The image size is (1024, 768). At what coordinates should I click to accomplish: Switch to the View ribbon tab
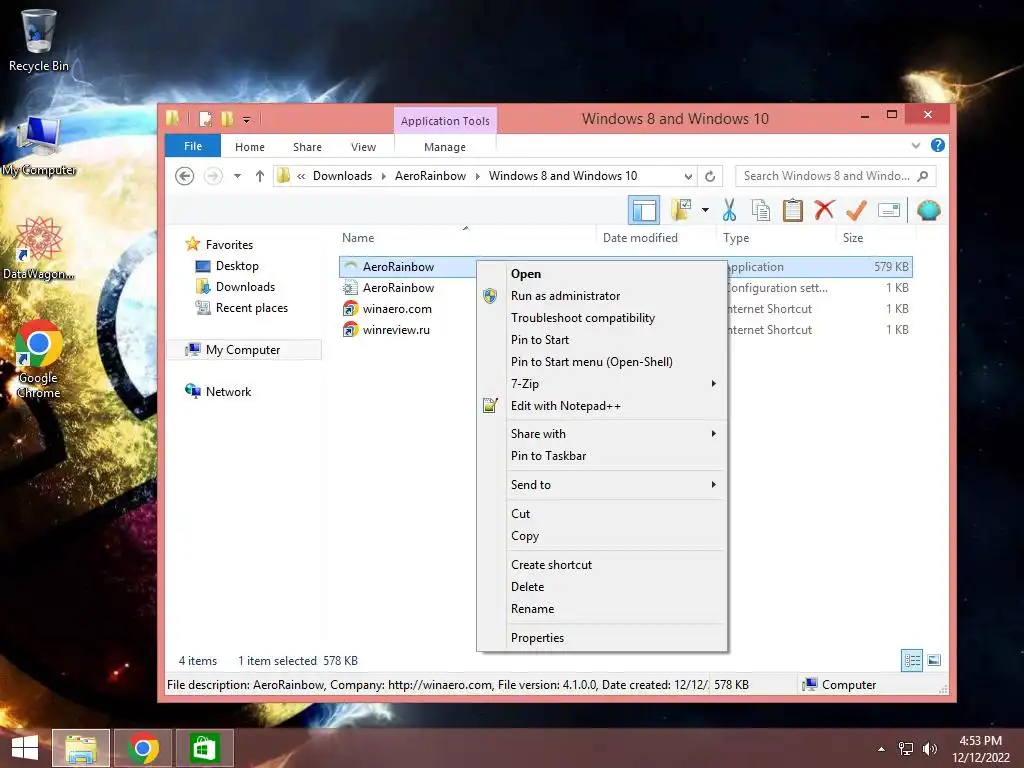pos(363,147)
